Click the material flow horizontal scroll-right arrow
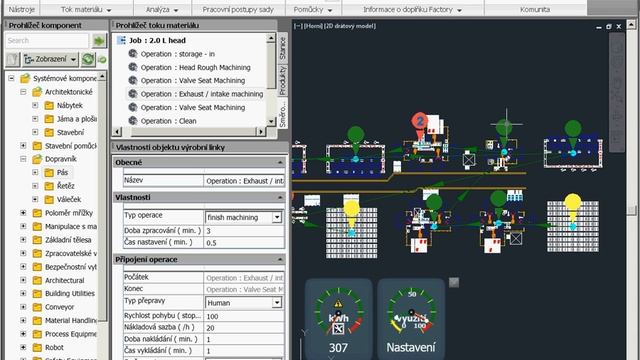The height and width of the screenshot is (360, 640). (x=261, y=131)
